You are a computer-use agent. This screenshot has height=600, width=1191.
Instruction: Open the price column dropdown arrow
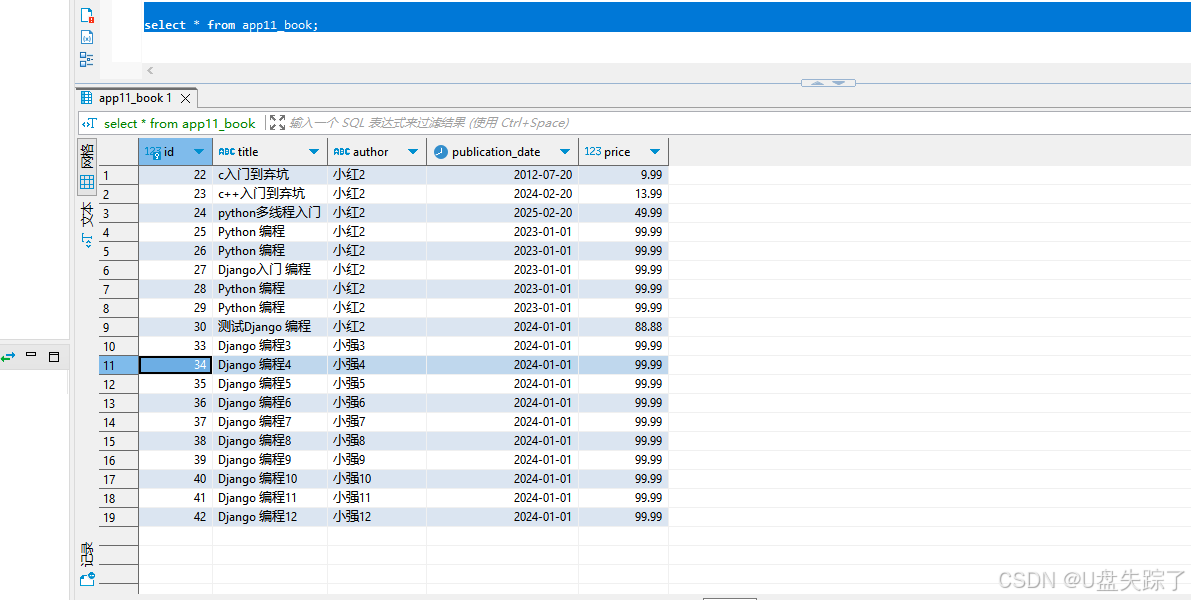(655, 152)
